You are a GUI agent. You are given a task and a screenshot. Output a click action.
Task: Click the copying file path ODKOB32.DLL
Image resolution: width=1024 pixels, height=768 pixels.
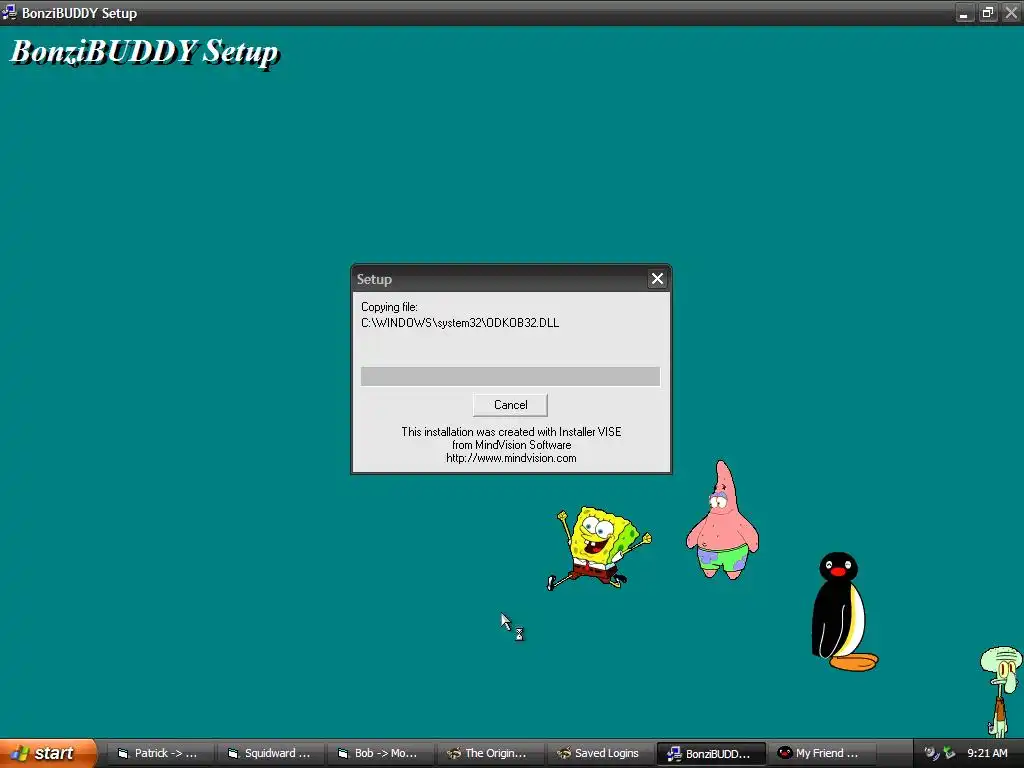click(460, 323)
